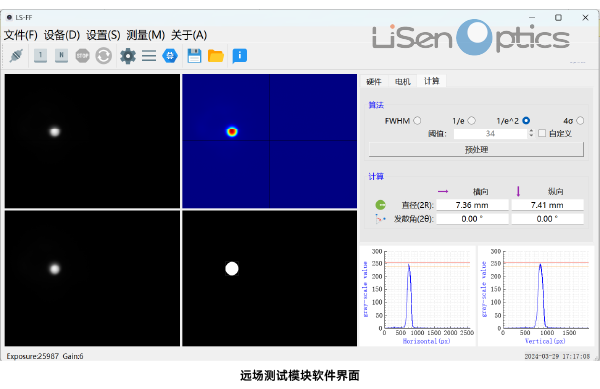The width and height of the screenshot is (600, 389).
Task: Click the blue hexagon toolbar icon
Action: (170, 56)
